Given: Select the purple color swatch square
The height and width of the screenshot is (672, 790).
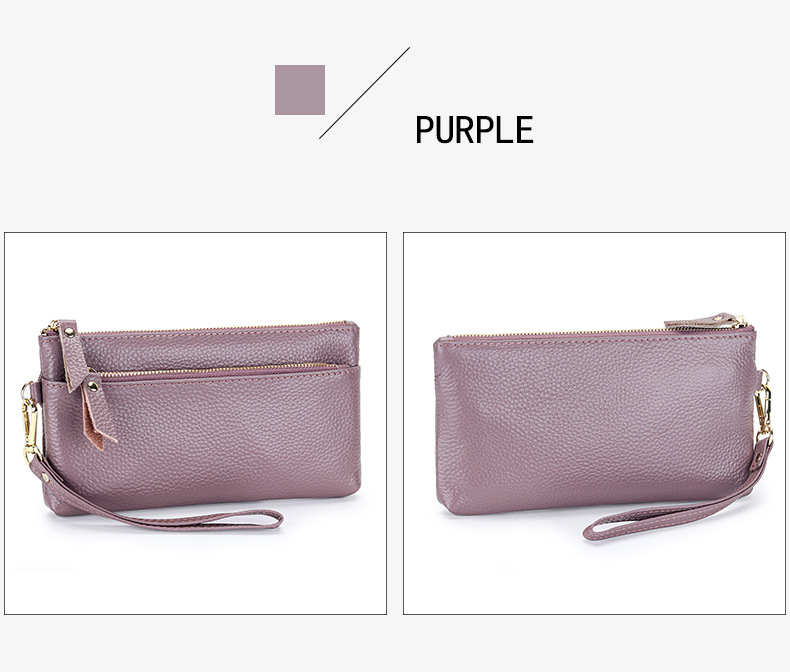Looking at the screenshot, I should (x=300, y=90).
